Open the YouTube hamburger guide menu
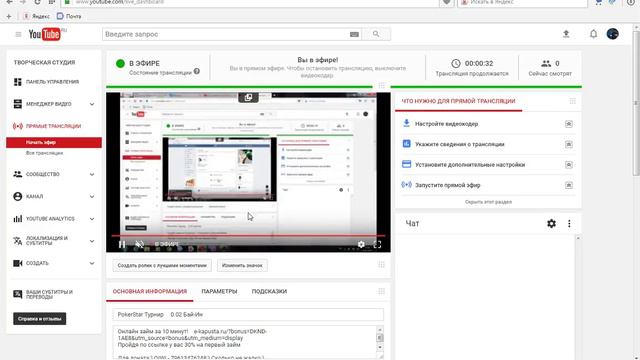640x360 pixels. coord(18,34)
